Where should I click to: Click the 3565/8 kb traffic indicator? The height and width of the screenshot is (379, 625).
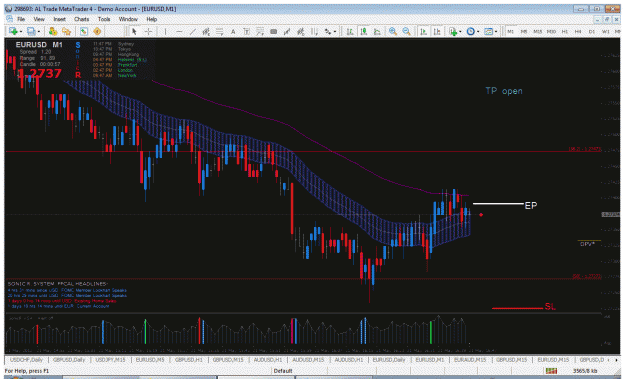point(585,371)
